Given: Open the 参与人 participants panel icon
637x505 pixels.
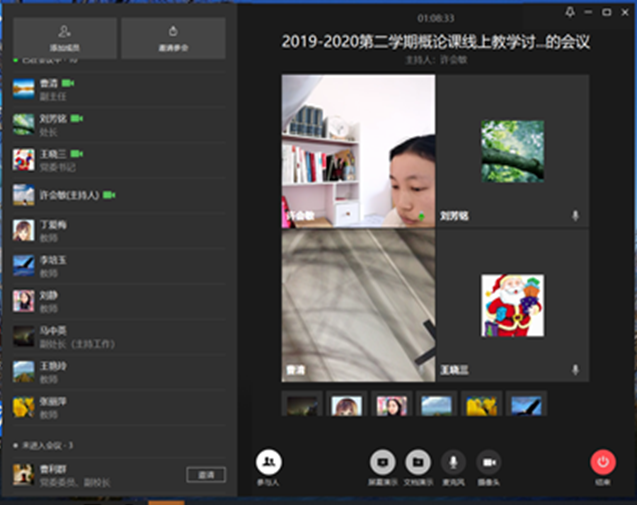Looking at the screenshot, I should pos(268,462).
